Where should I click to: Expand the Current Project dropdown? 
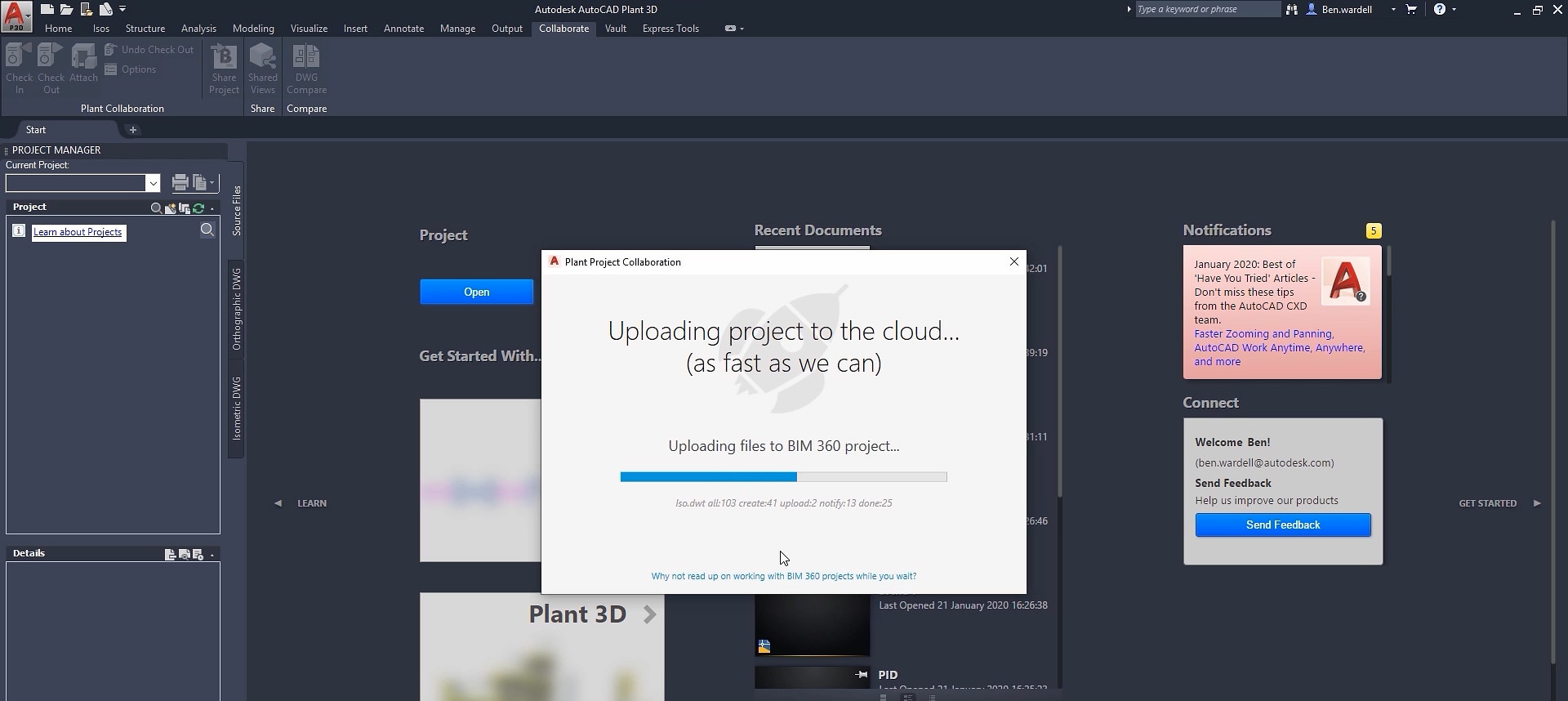click(x=153, y=183)
